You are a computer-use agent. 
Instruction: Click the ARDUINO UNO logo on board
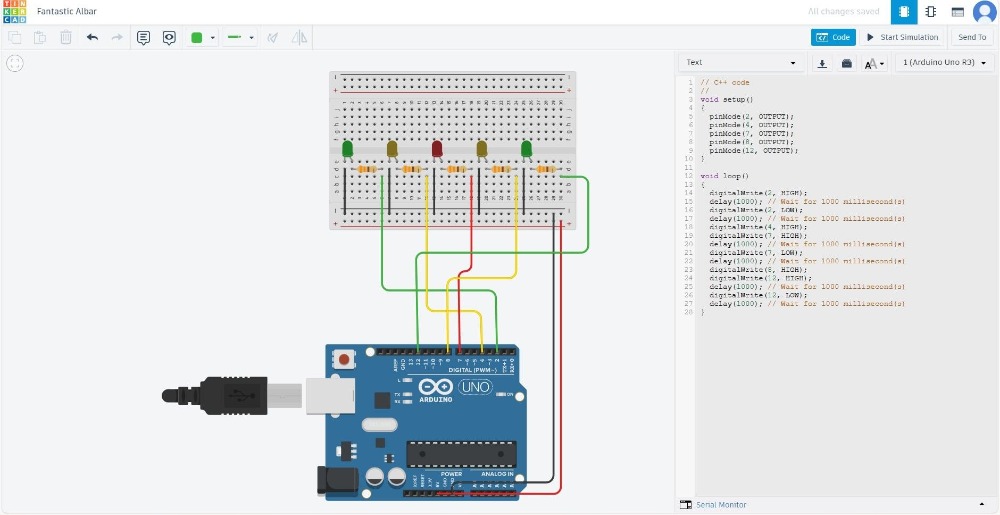point(455,389)
